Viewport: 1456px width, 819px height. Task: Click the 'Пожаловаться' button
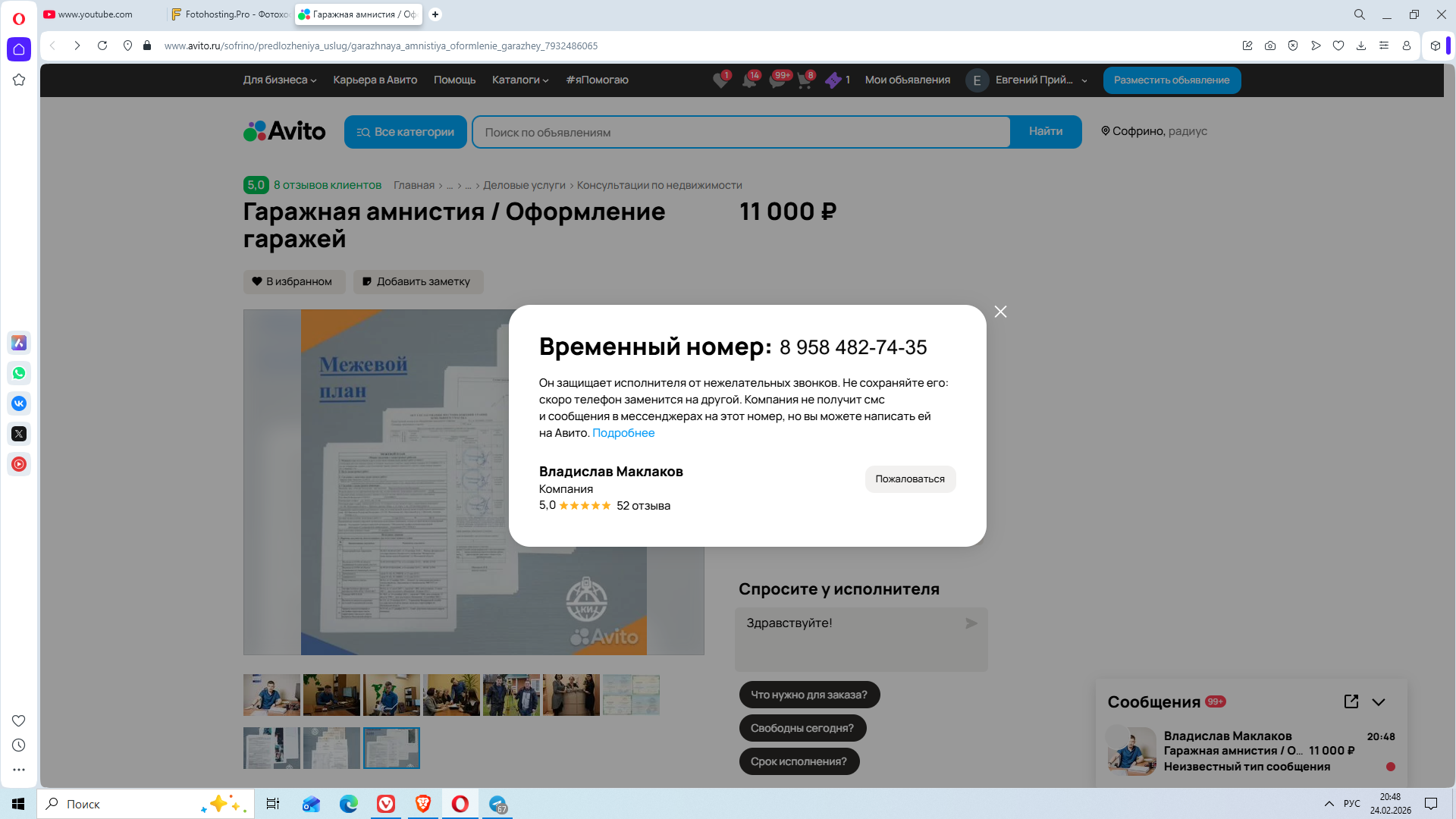click(909, 479)
